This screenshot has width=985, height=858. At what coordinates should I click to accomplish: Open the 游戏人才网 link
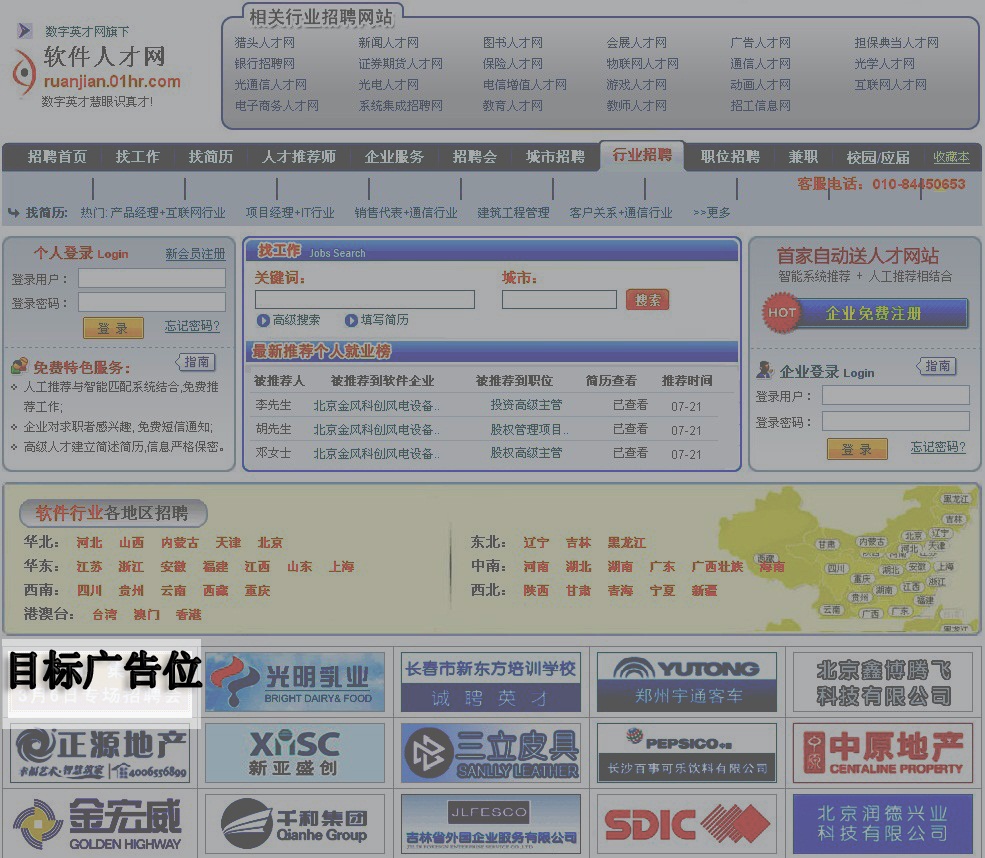(636, 84)
